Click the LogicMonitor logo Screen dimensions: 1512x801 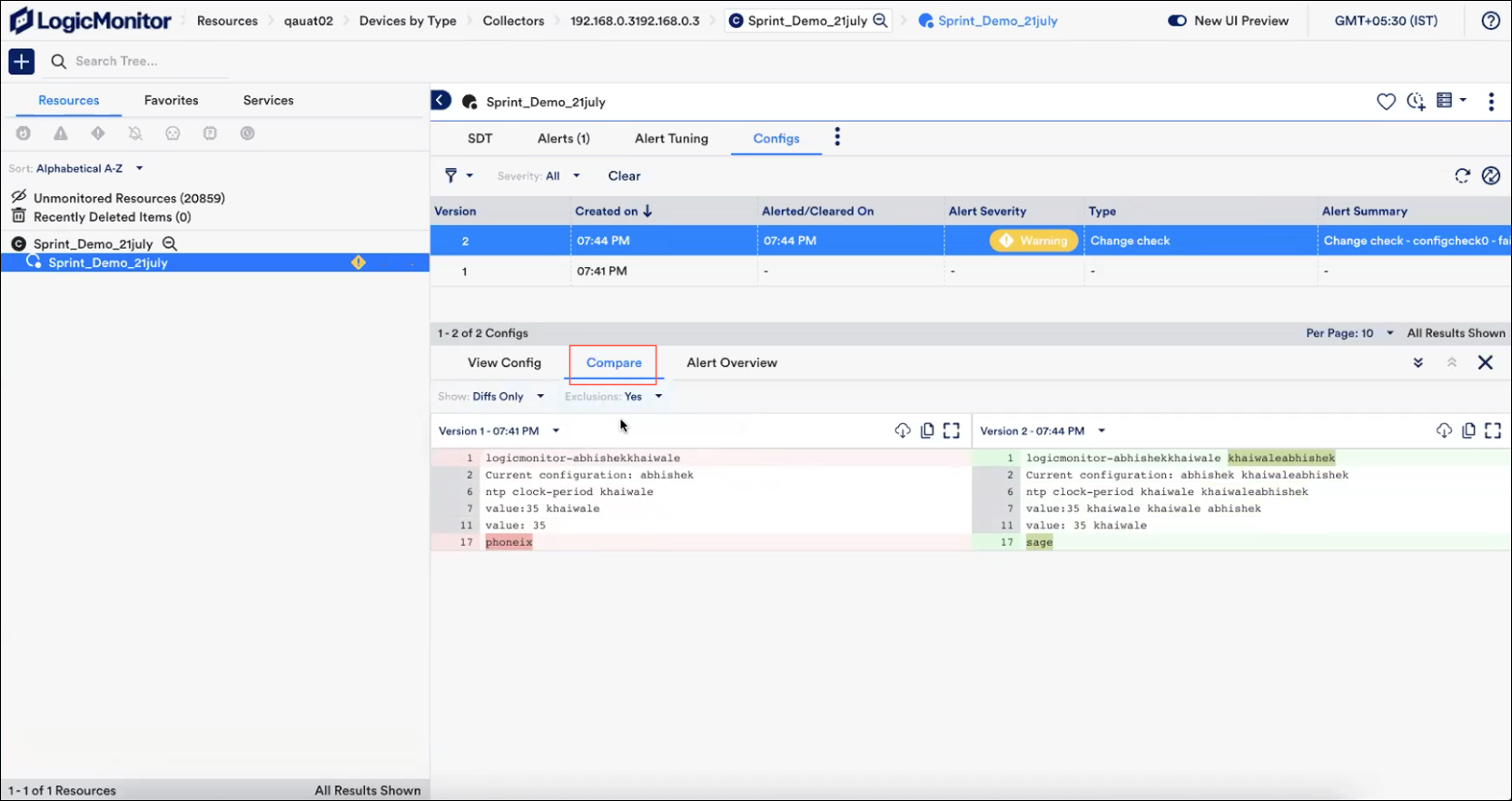tap(90, 20)
